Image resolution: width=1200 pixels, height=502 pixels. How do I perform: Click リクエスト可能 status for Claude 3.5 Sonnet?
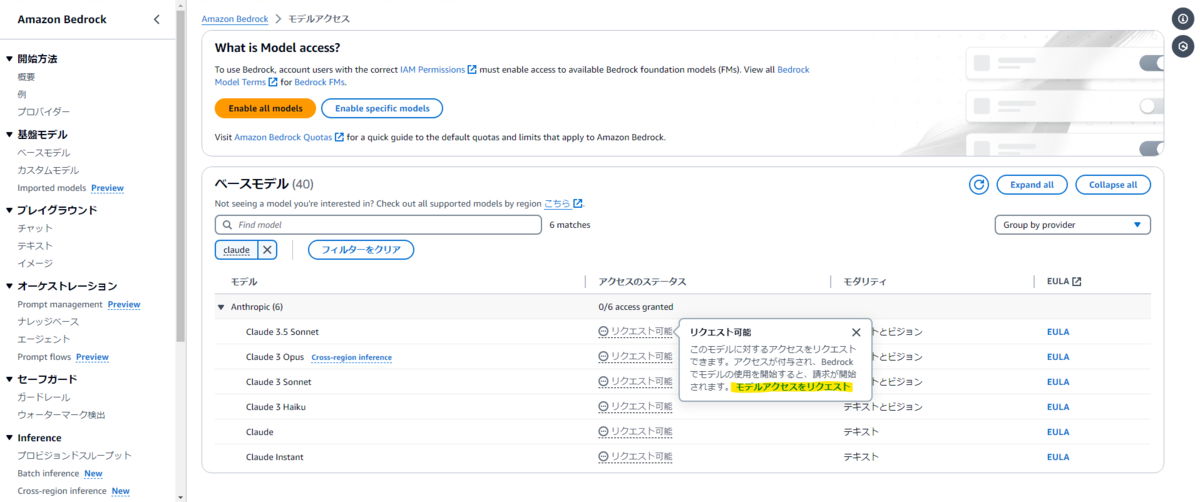coord(635,331)
